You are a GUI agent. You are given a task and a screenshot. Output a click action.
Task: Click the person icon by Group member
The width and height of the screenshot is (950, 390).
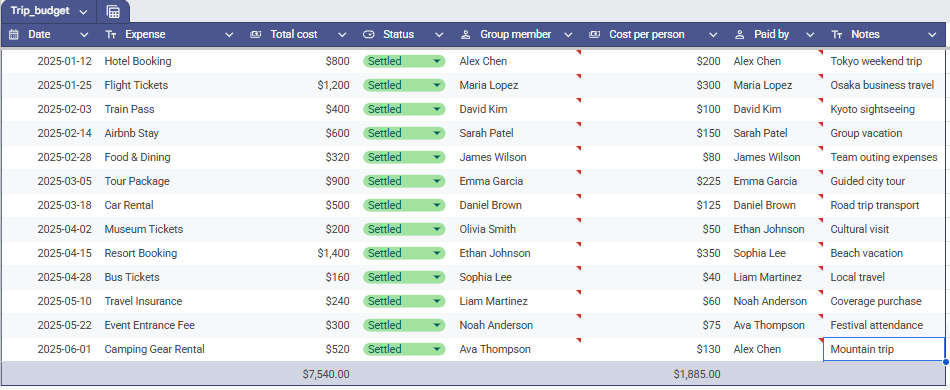465,35
